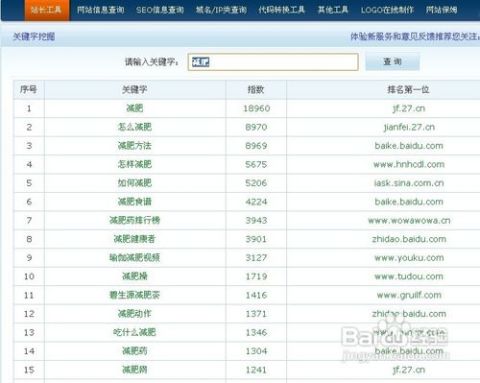
Task: Click the index value 18960
Action: coord(256,108)
